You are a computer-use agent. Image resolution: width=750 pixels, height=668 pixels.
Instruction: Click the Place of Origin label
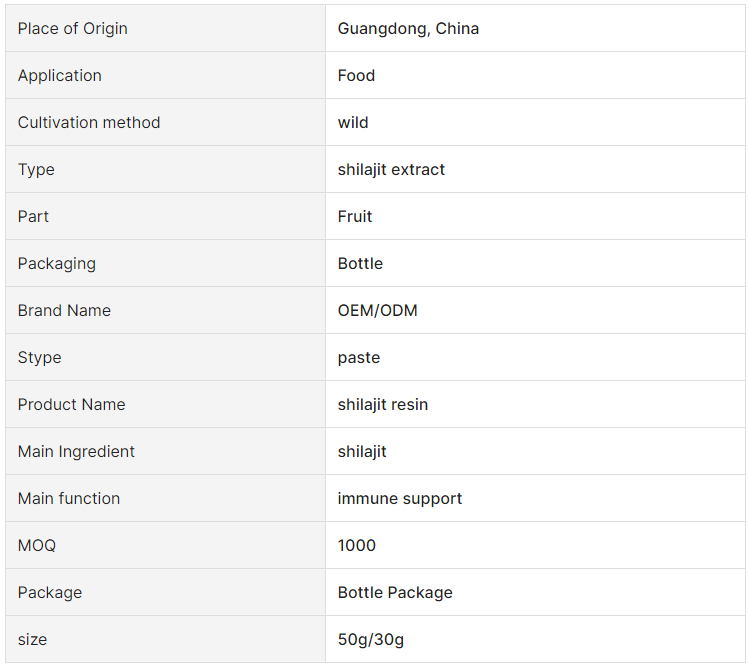(x=73, y=29)
